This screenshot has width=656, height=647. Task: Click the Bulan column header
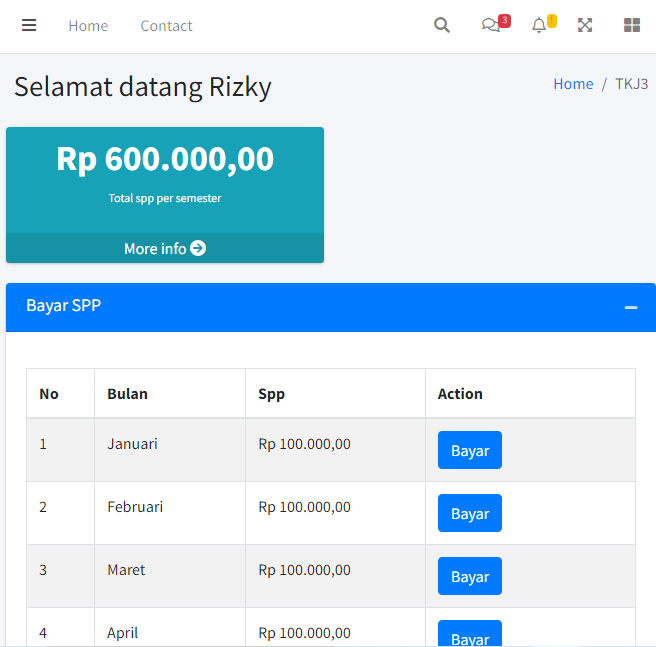pyautogui.click(x=127, y=394)
